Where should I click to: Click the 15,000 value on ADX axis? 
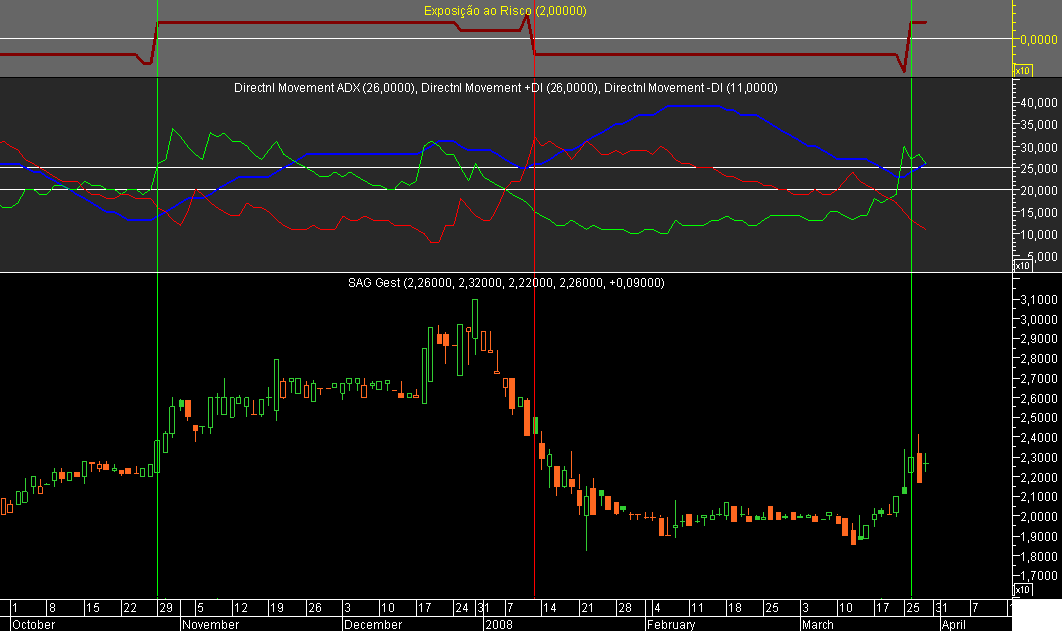[1039, 212]
